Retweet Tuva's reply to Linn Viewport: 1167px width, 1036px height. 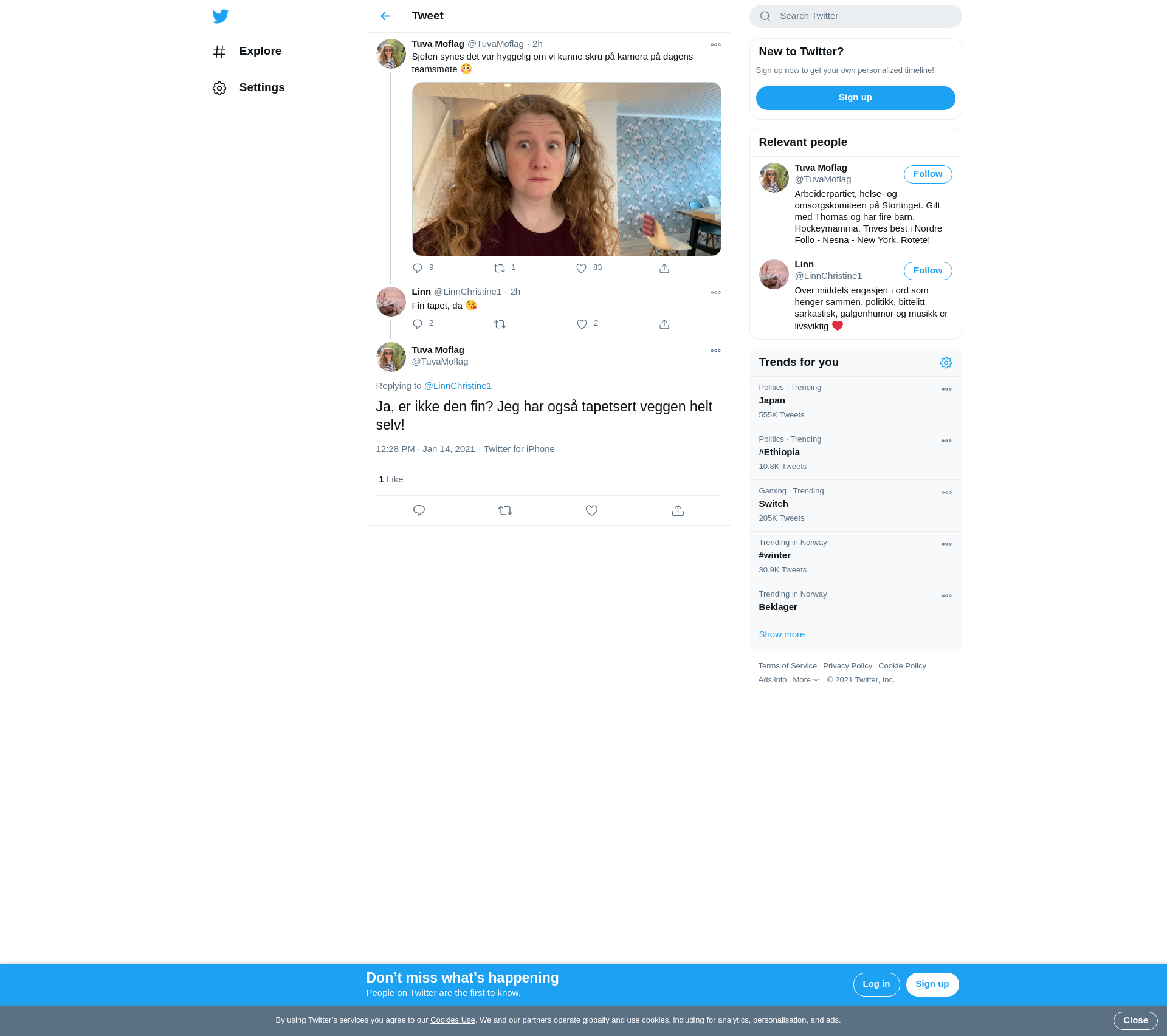pos(505,510)
